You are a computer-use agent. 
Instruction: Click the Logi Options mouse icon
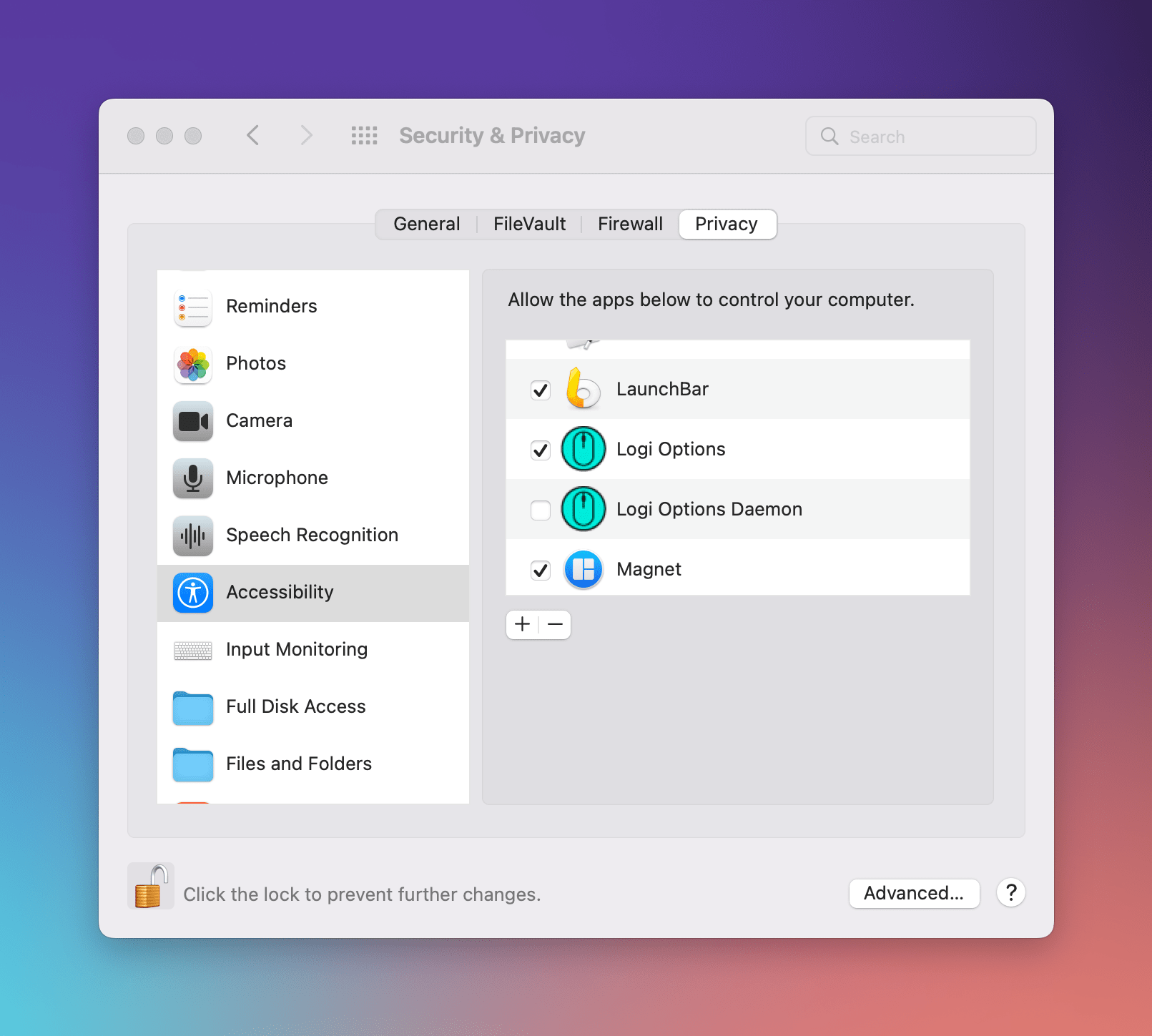pyautogui.click(x=584, y=449)
